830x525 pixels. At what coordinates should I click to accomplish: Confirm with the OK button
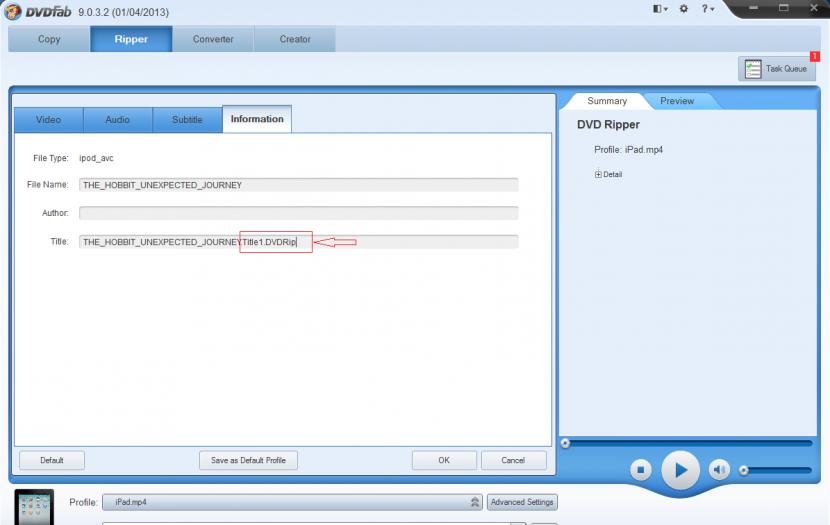click(444, 460)
